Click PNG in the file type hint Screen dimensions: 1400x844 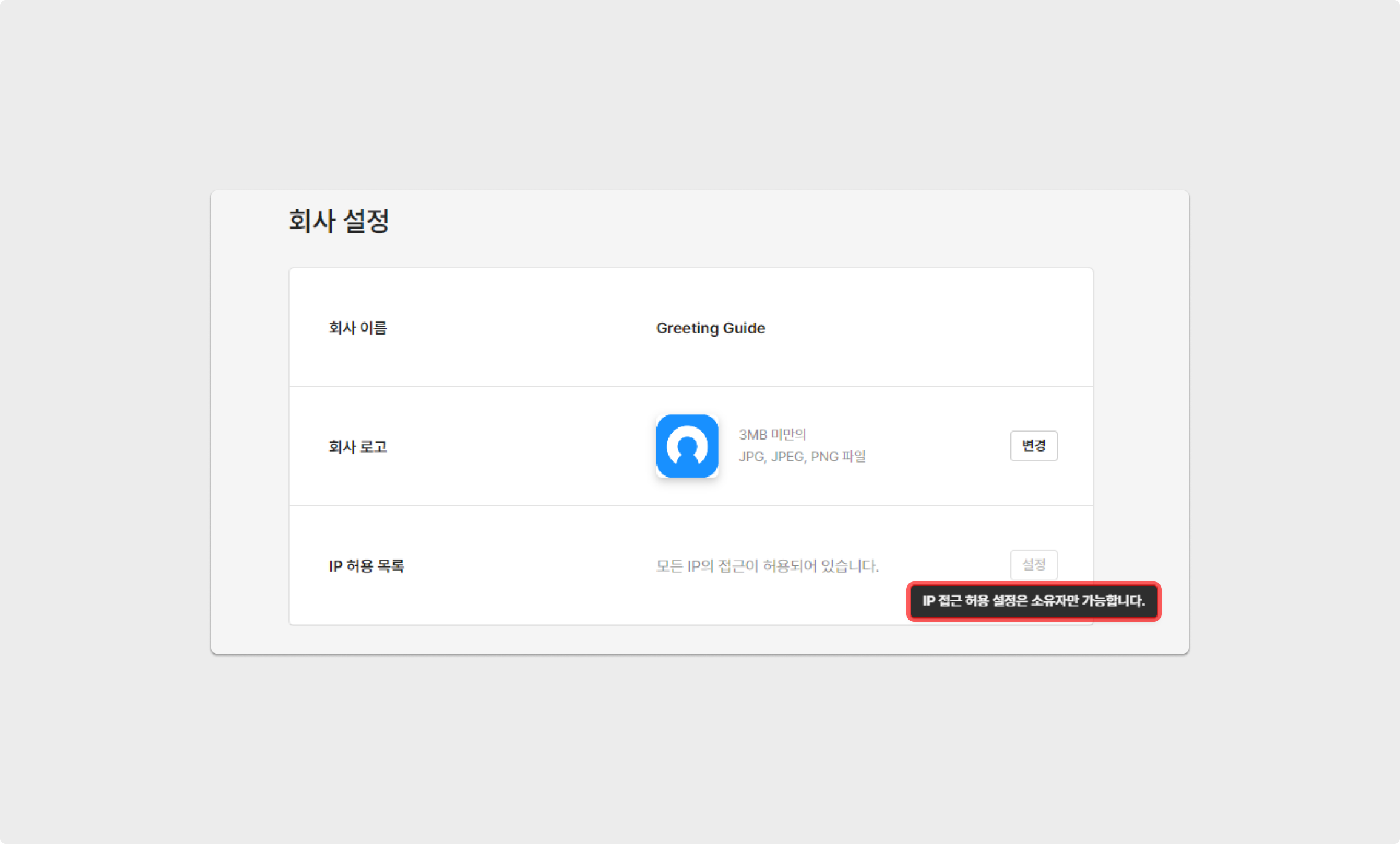point(824,457)
